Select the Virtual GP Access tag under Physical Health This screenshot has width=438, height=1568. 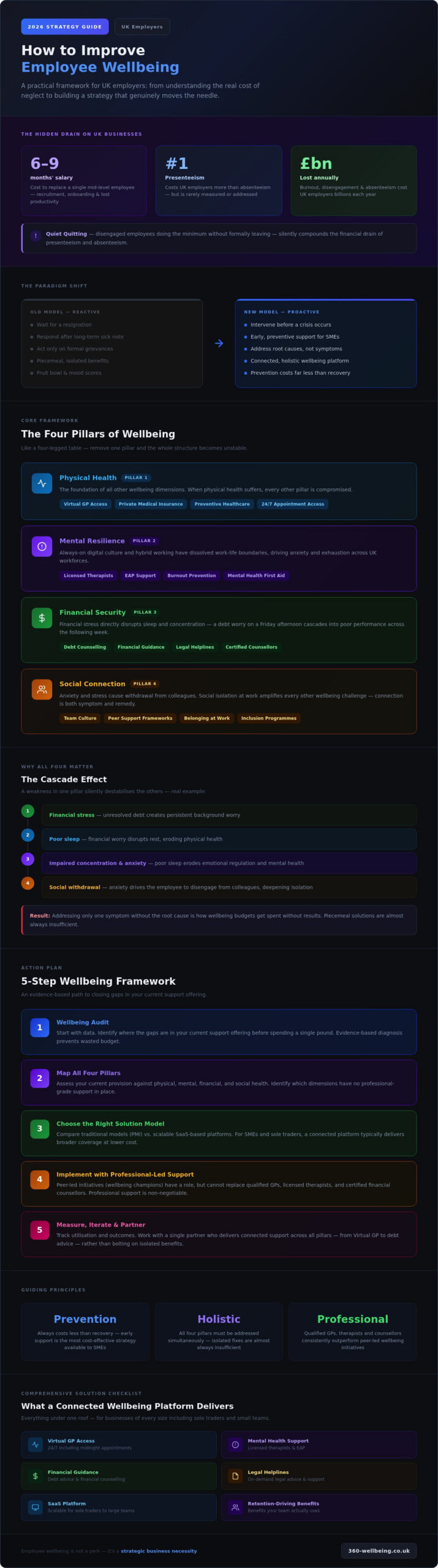click(85, 504)
